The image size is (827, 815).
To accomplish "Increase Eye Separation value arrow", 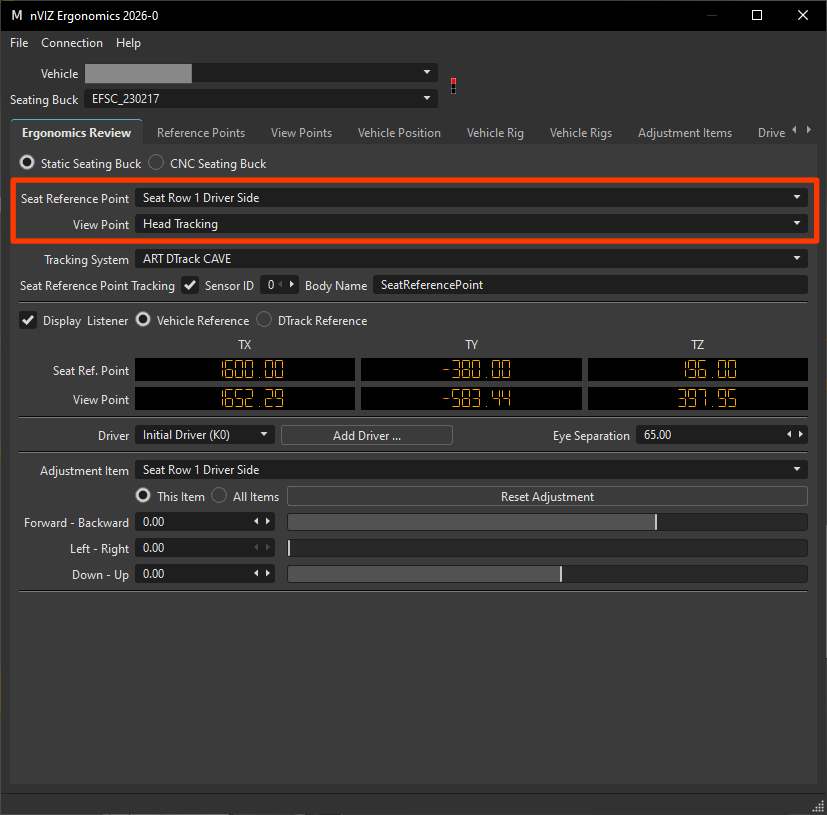I will point(801,434).
